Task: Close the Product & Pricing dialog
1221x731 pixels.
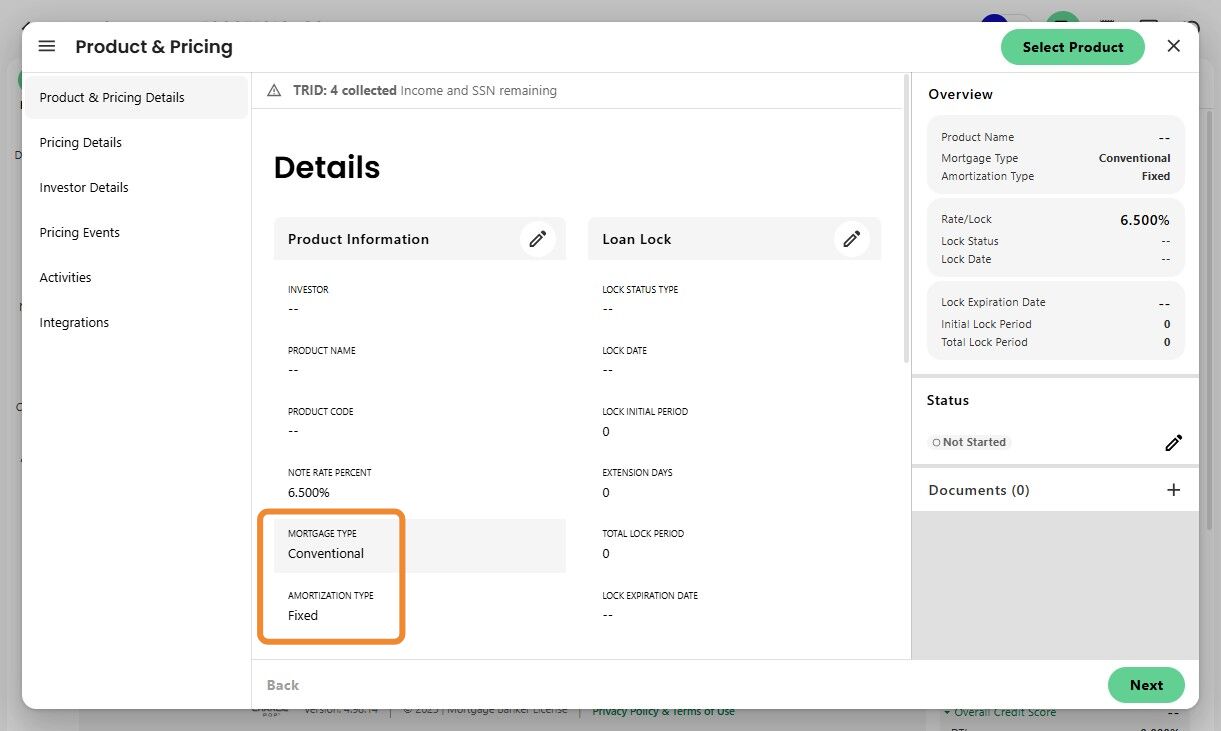Action: pos(1174,46)
